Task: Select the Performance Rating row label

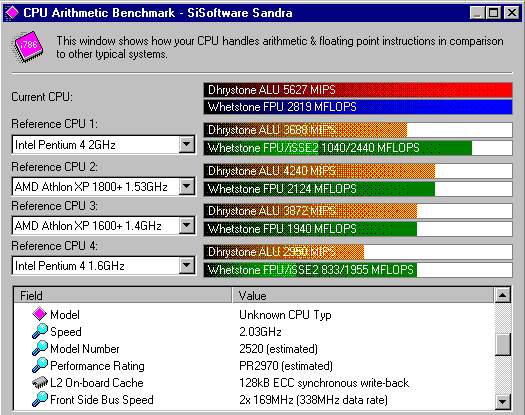Action: tap(97, 366)
